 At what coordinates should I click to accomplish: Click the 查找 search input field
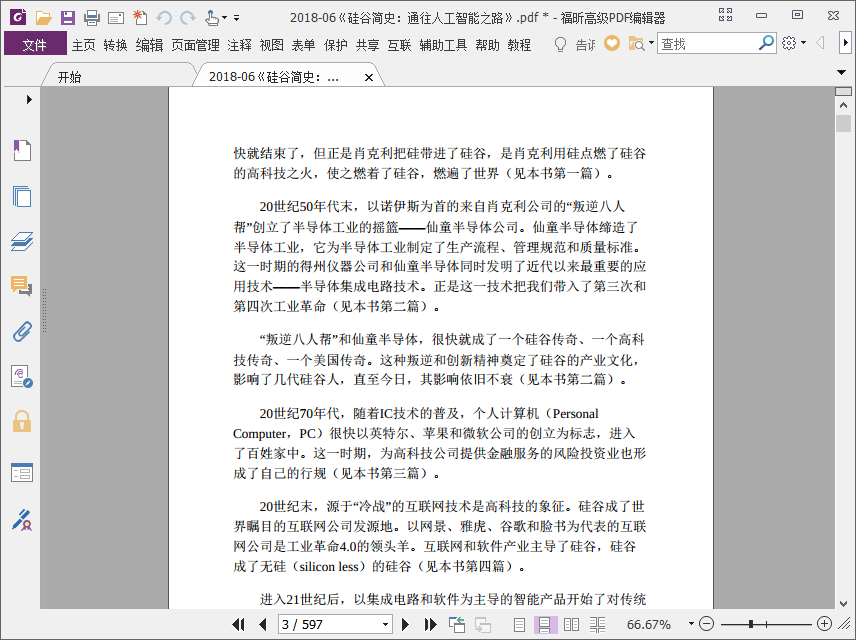point(708,43)
